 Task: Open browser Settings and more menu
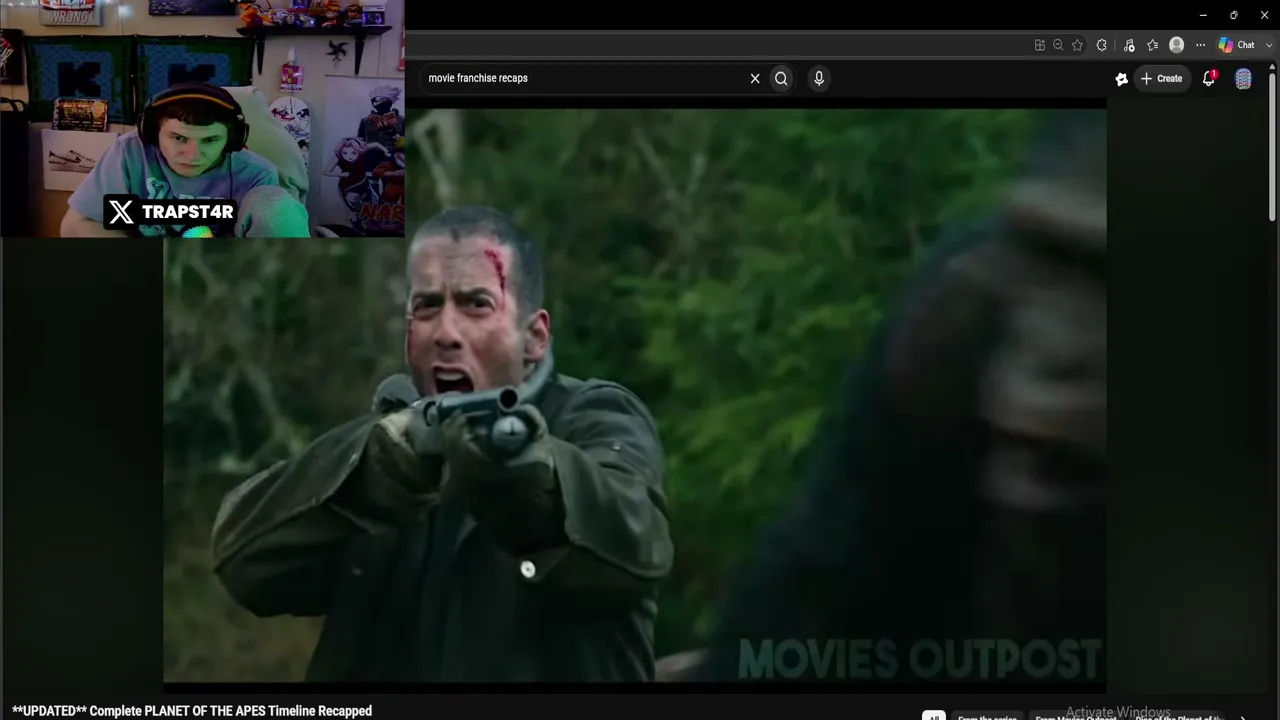(x=1201, y=45)
